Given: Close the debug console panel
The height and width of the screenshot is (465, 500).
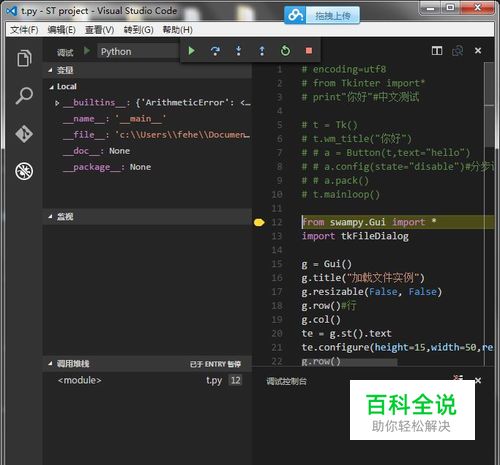Looking at the screenshot, I should 478,380.
